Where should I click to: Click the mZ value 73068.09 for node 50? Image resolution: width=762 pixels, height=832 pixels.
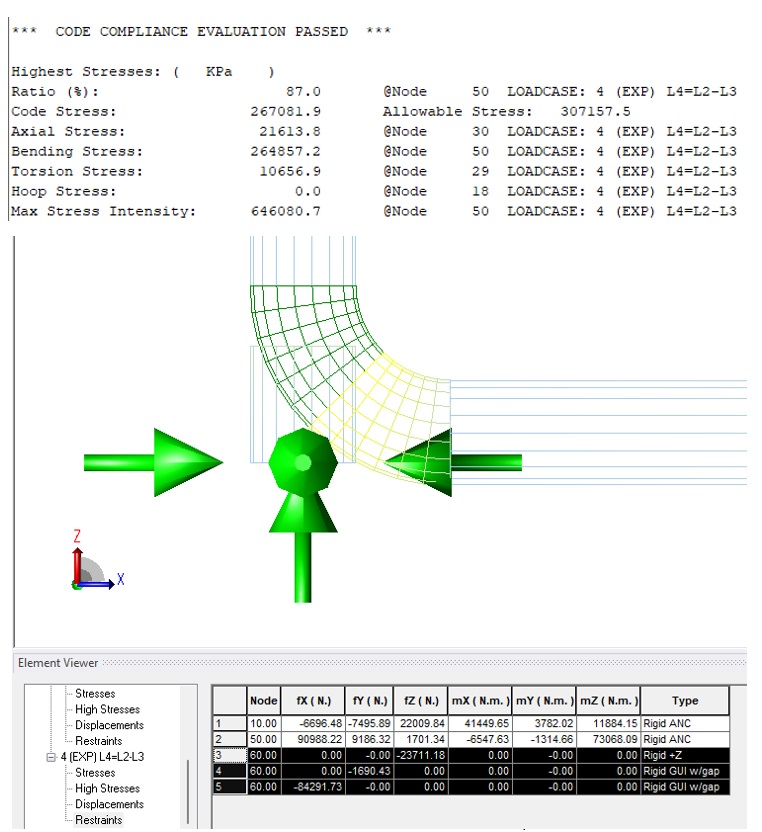[610, 739]
